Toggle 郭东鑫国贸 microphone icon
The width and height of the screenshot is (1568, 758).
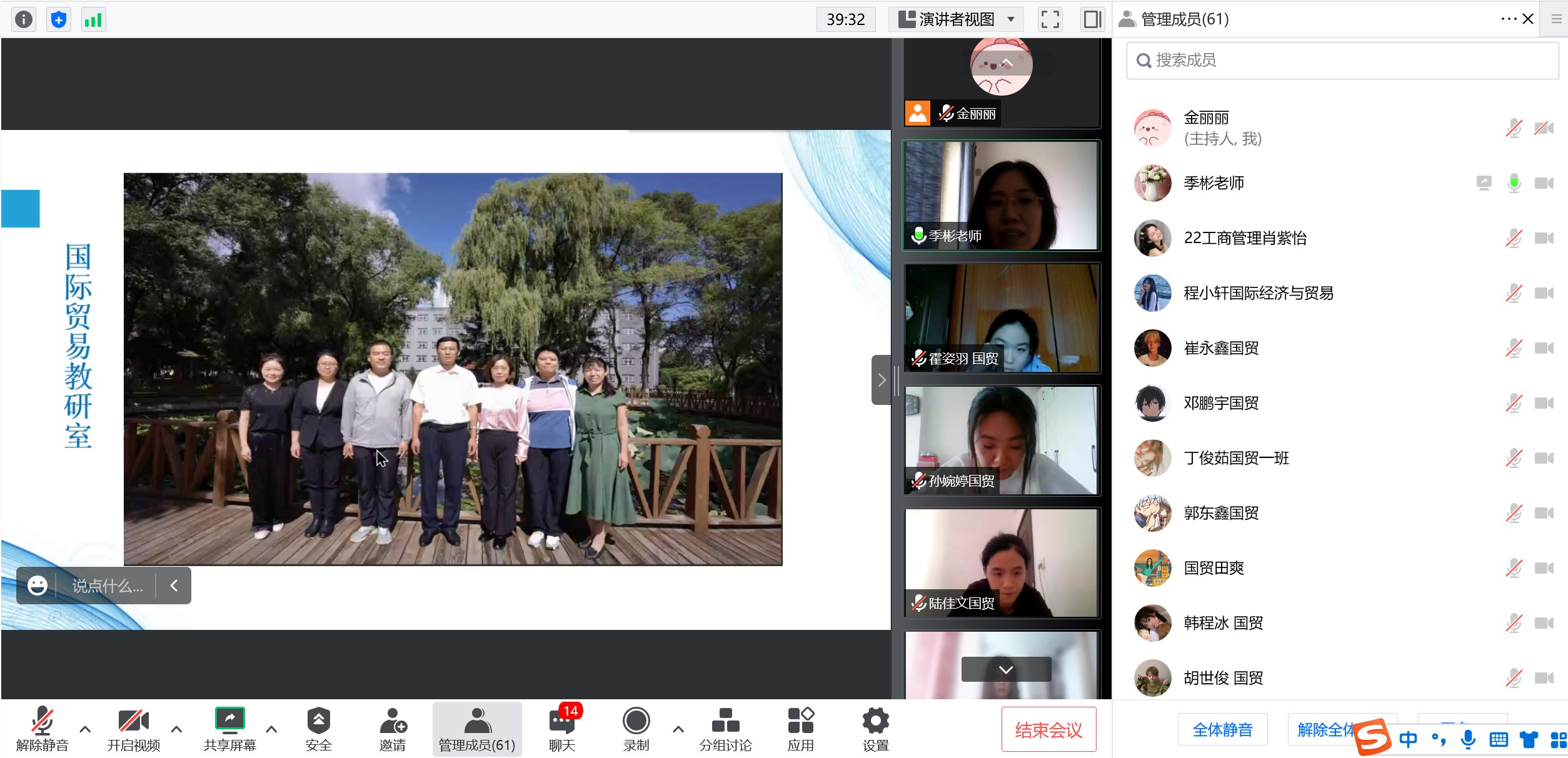click(1514, 513)
